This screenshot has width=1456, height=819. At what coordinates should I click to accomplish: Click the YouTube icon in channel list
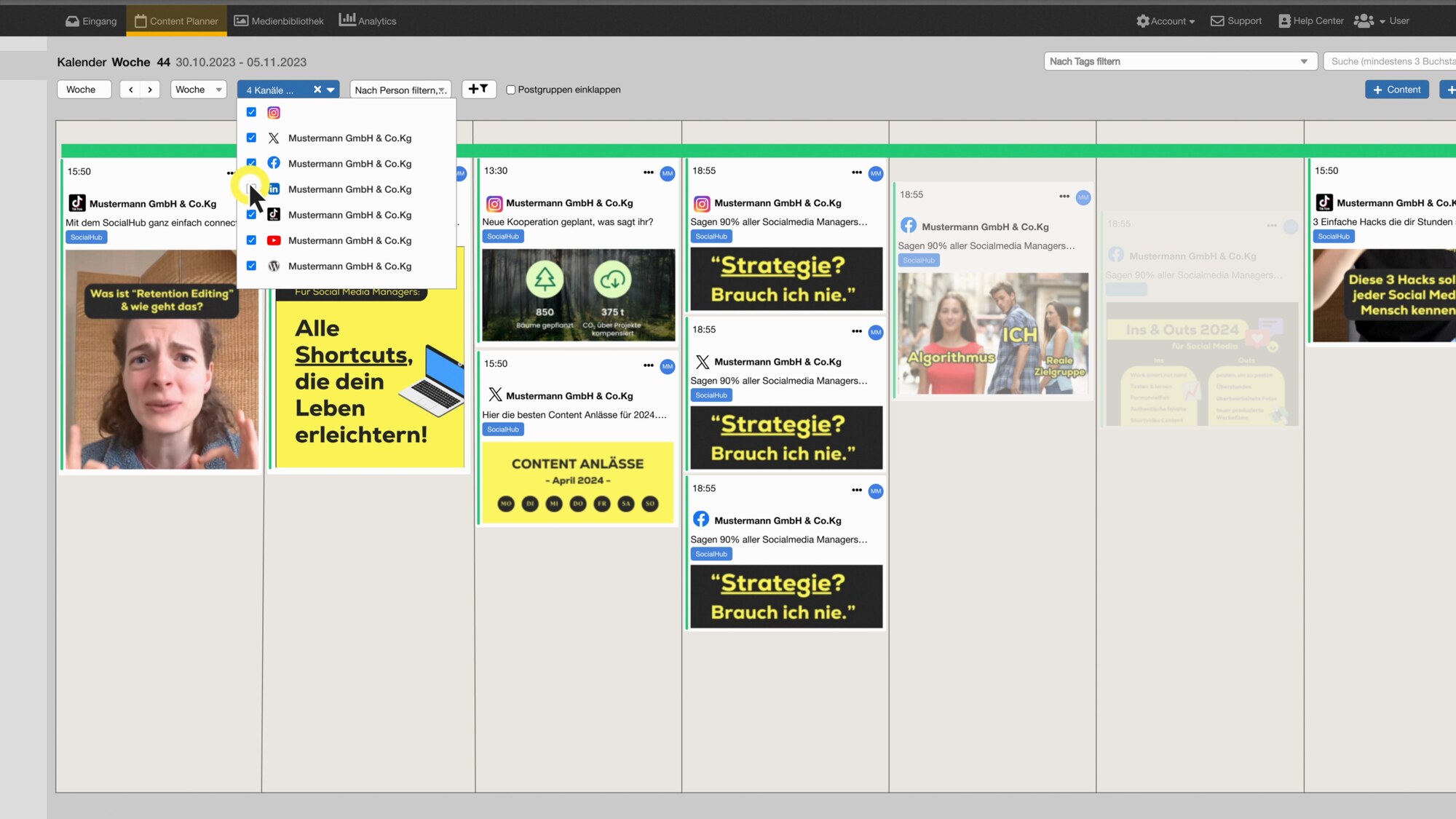click(274, 240)
